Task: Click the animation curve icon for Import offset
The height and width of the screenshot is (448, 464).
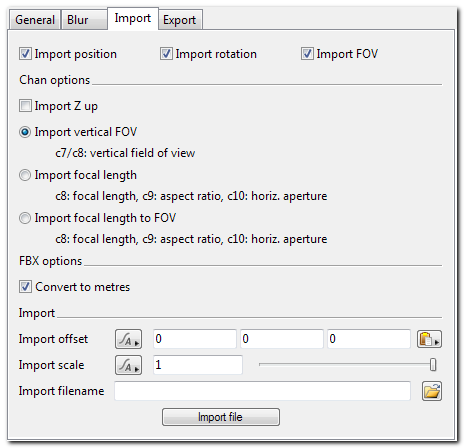Action: 128,339
